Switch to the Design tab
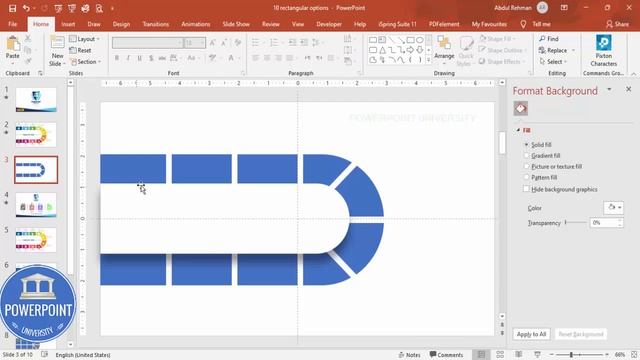 click(121, 24)
